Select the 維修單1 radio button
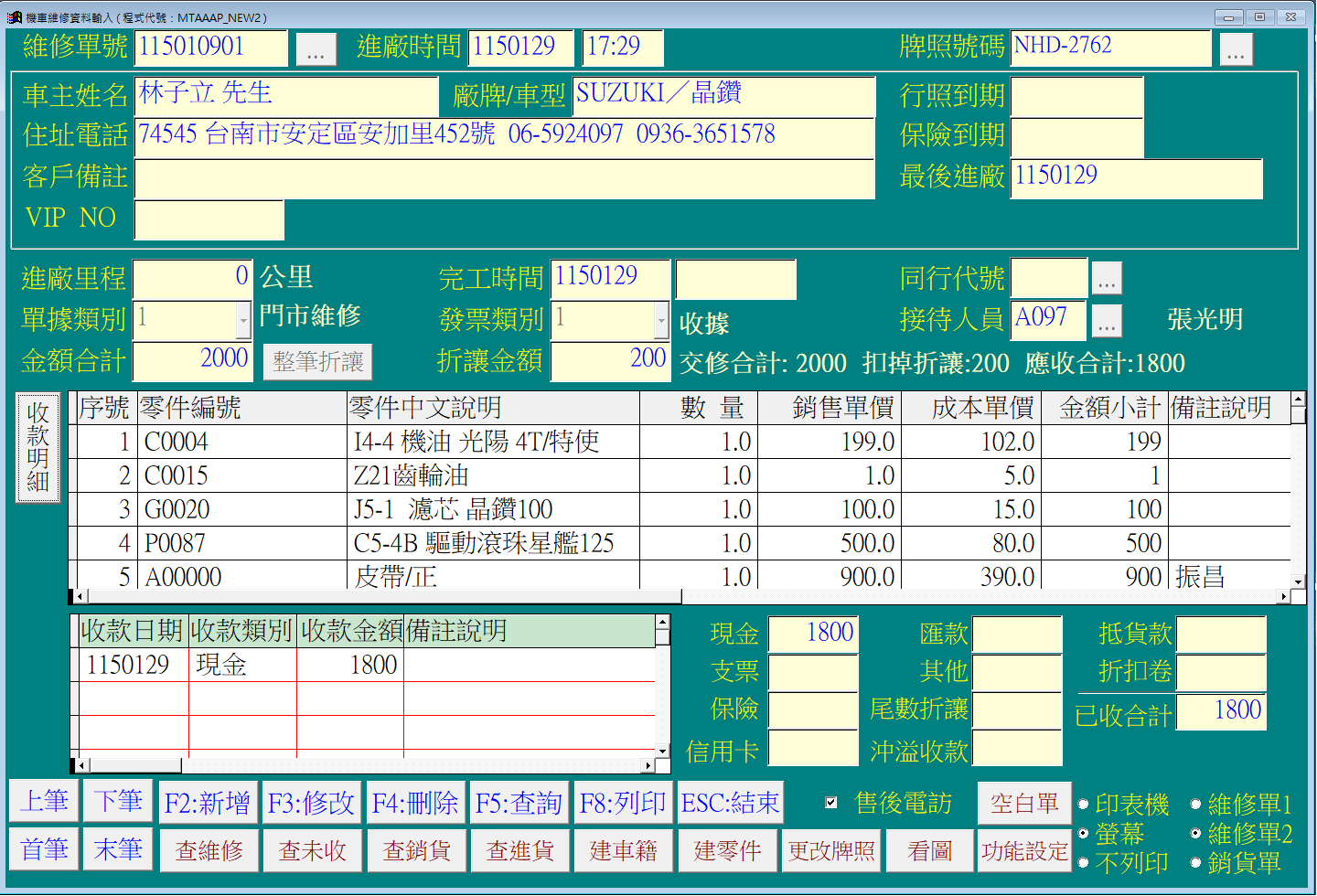 coord(1195,805)
